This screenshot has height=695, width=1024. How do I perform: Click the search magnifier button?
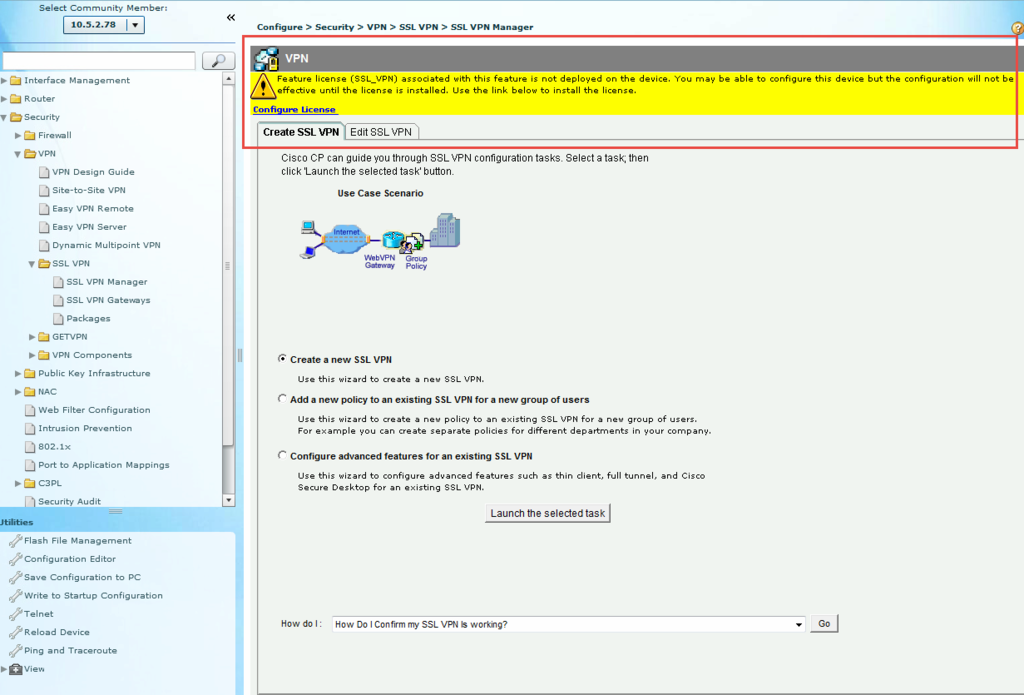(218, 61)
